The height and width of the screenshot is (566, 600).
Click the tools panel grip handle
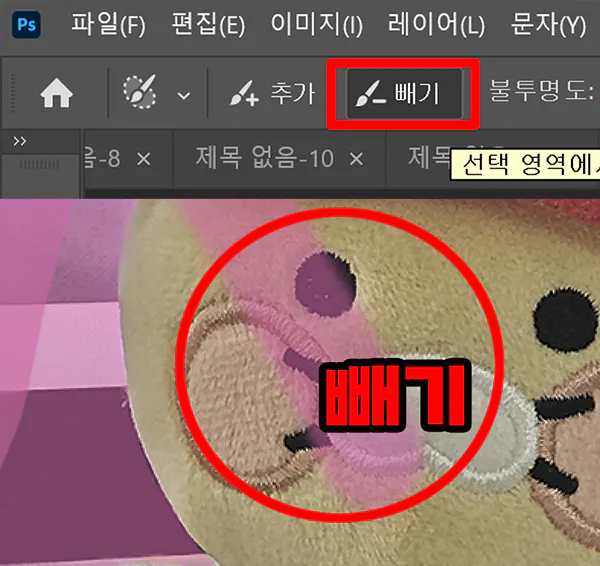tap(39, 165)
